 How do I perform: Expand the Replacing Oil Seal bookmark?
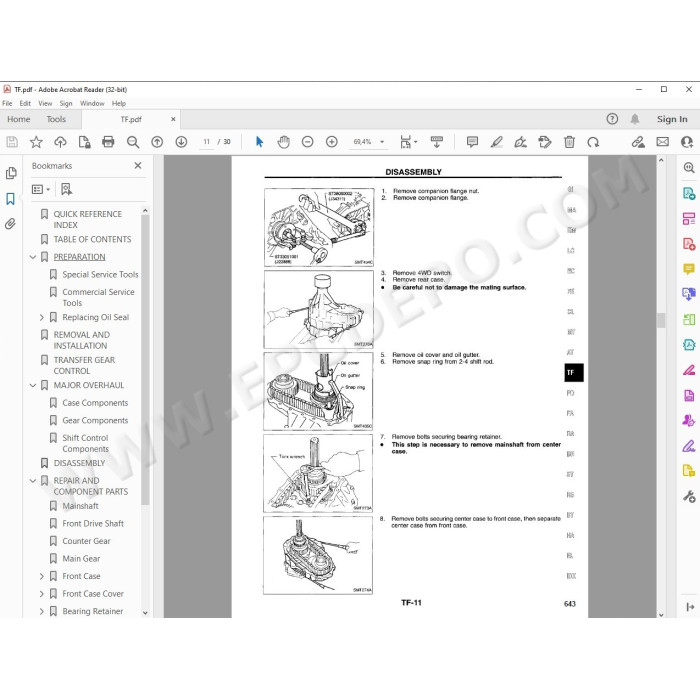click(42, 317)
